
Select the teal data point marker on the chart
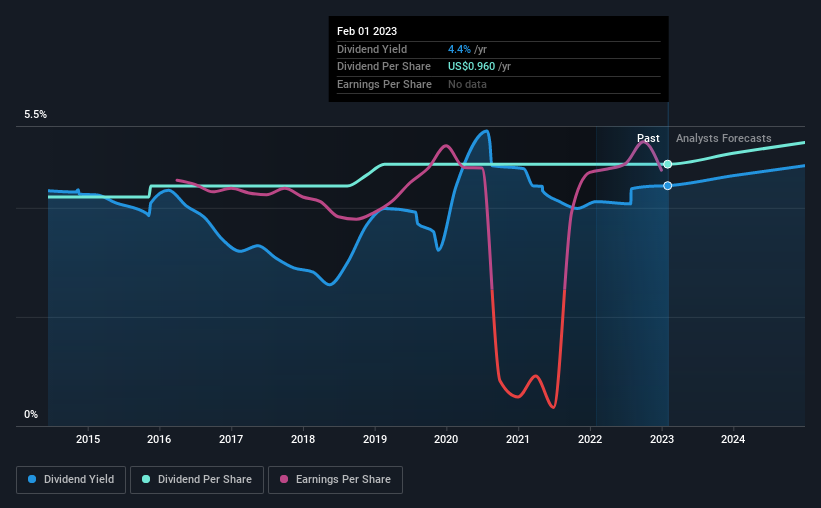click(667, 164)
